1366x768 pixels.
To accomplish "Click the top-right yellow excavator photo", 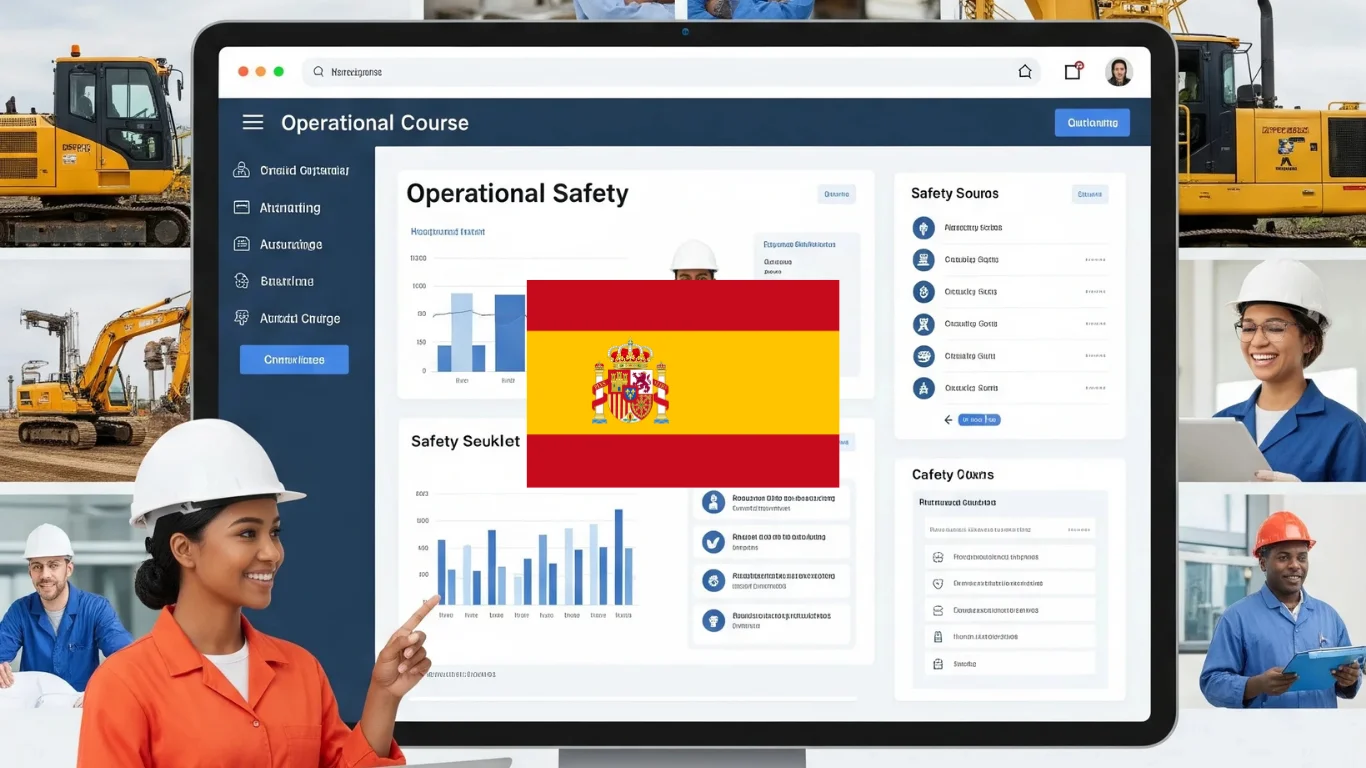I will point(1272,124).
